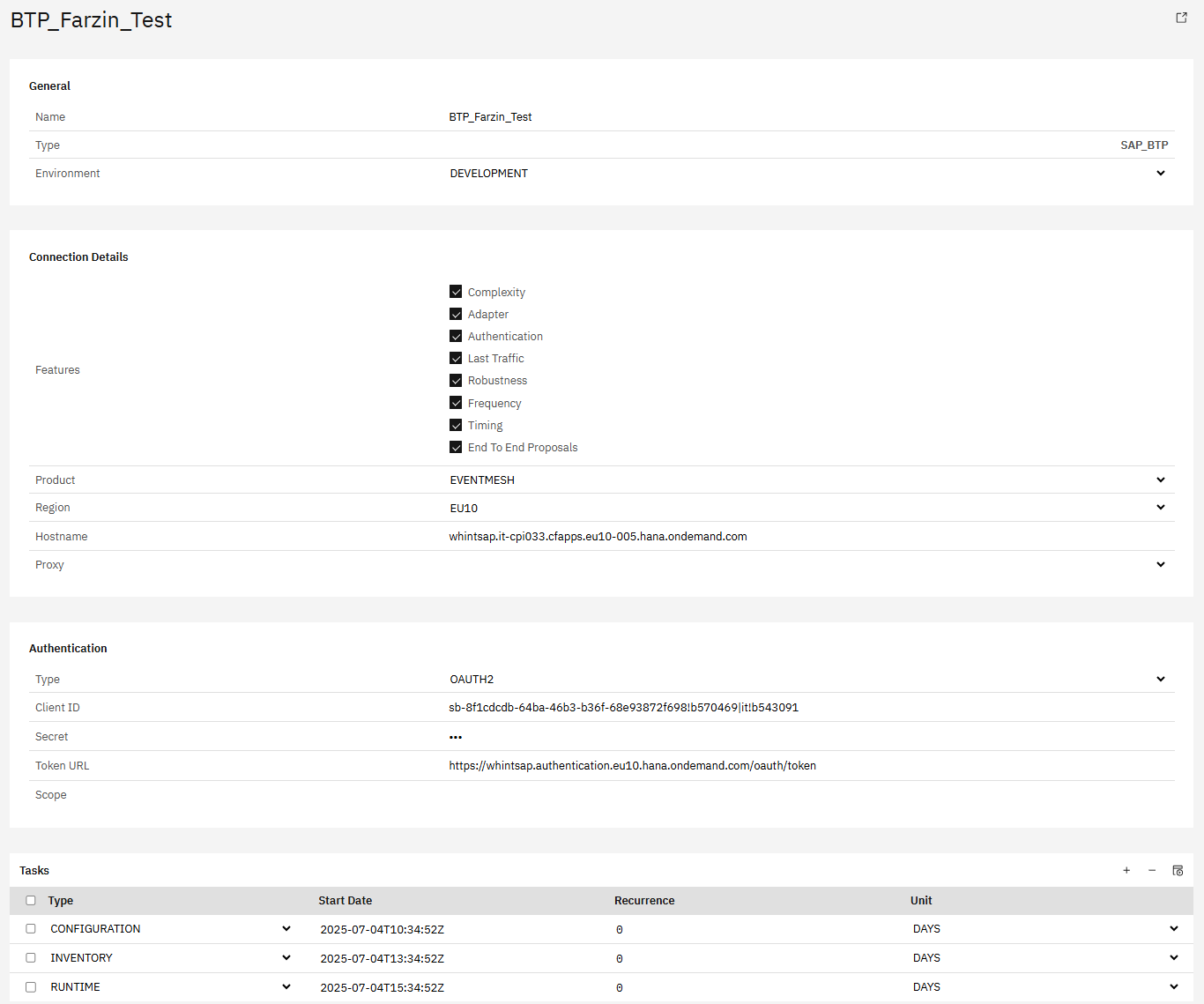Open the type dropdown for the INVENTORY task
1204x1004 pixels.
click(x=286, y=957)
